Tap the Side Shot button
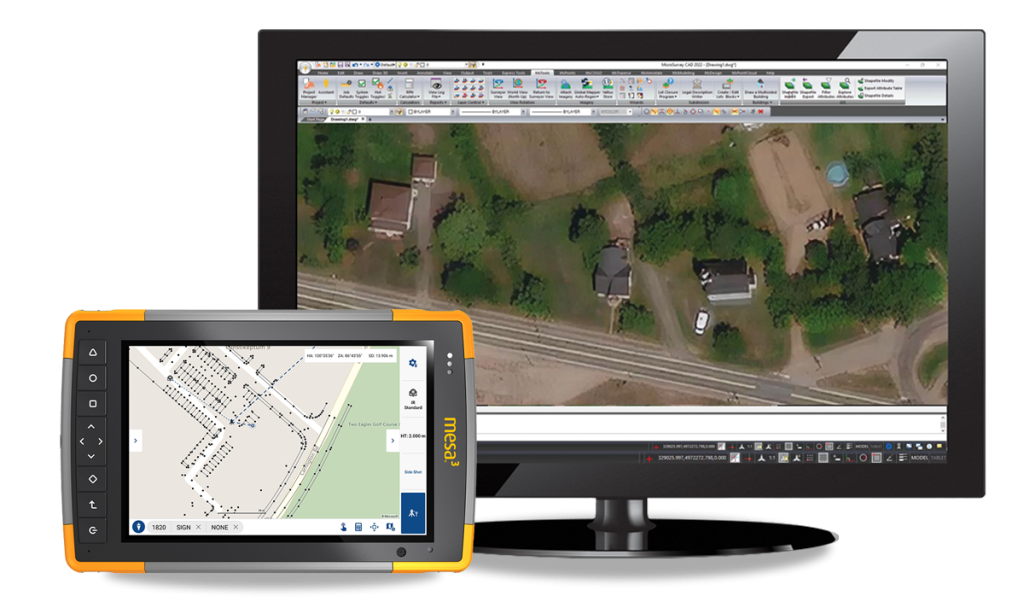Viewport: 1024px width, 608px height. (412, 470)
